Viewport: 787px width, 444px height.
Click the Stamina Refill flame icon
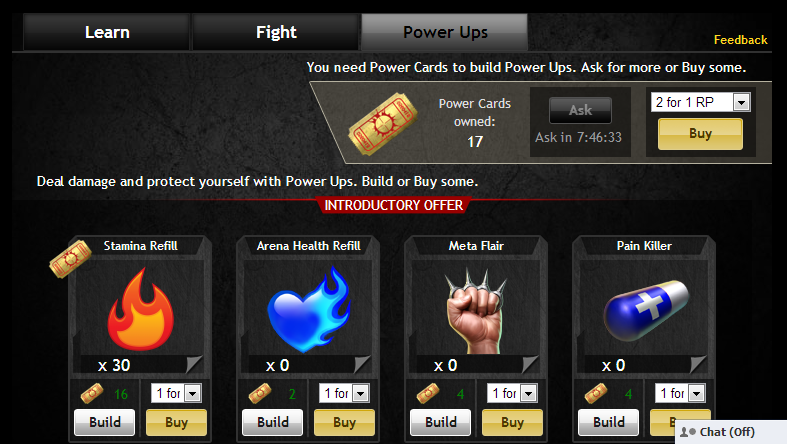point(141,309)
